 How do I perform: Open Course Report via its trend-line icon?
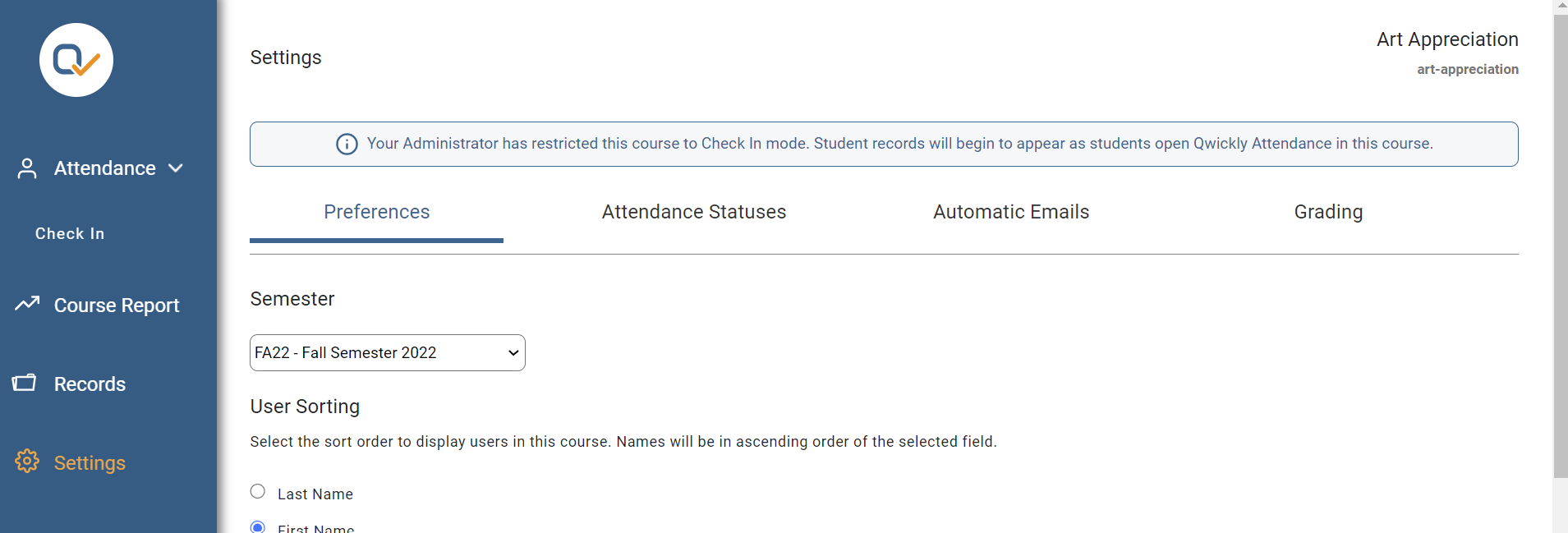pos(27,304)
